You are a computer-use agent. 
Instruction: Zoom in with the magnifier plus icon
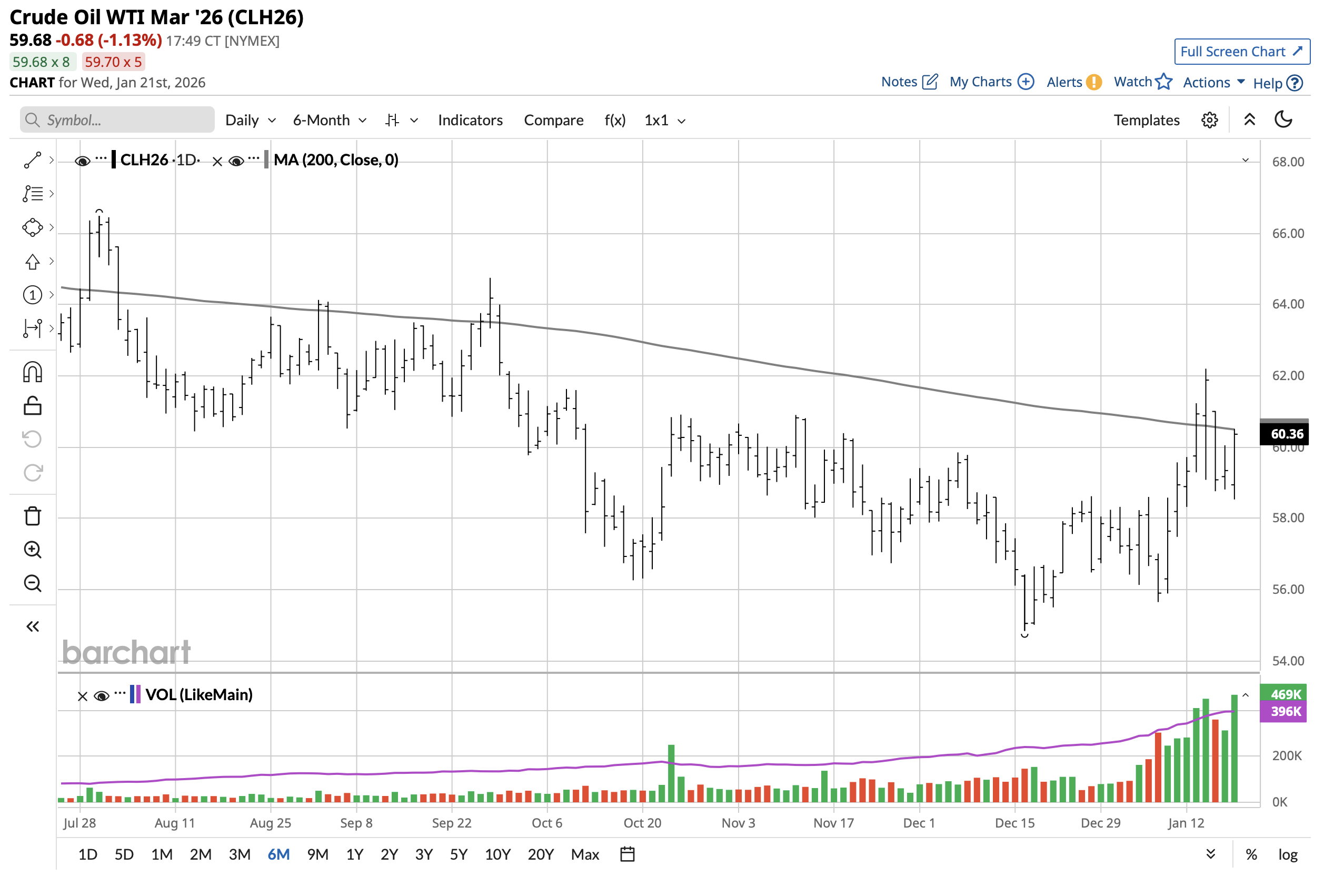[32, 550]
